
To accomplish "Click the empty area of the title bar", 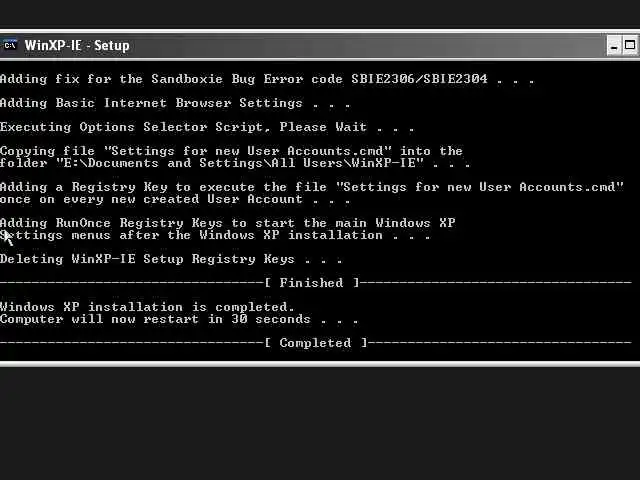I will [367, 45].
